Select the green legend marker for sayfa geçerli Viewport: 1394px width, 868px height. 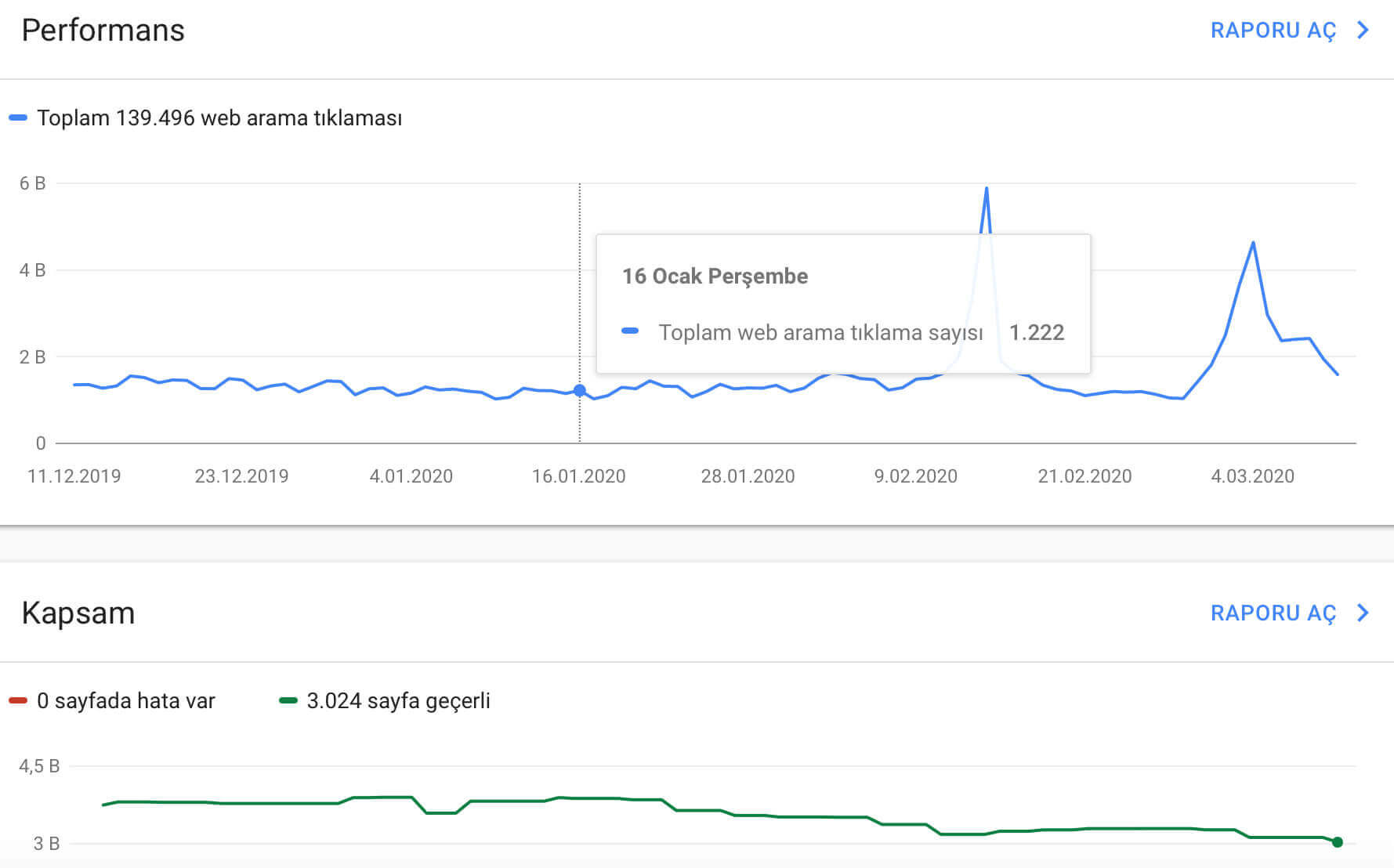coord(288,700)
